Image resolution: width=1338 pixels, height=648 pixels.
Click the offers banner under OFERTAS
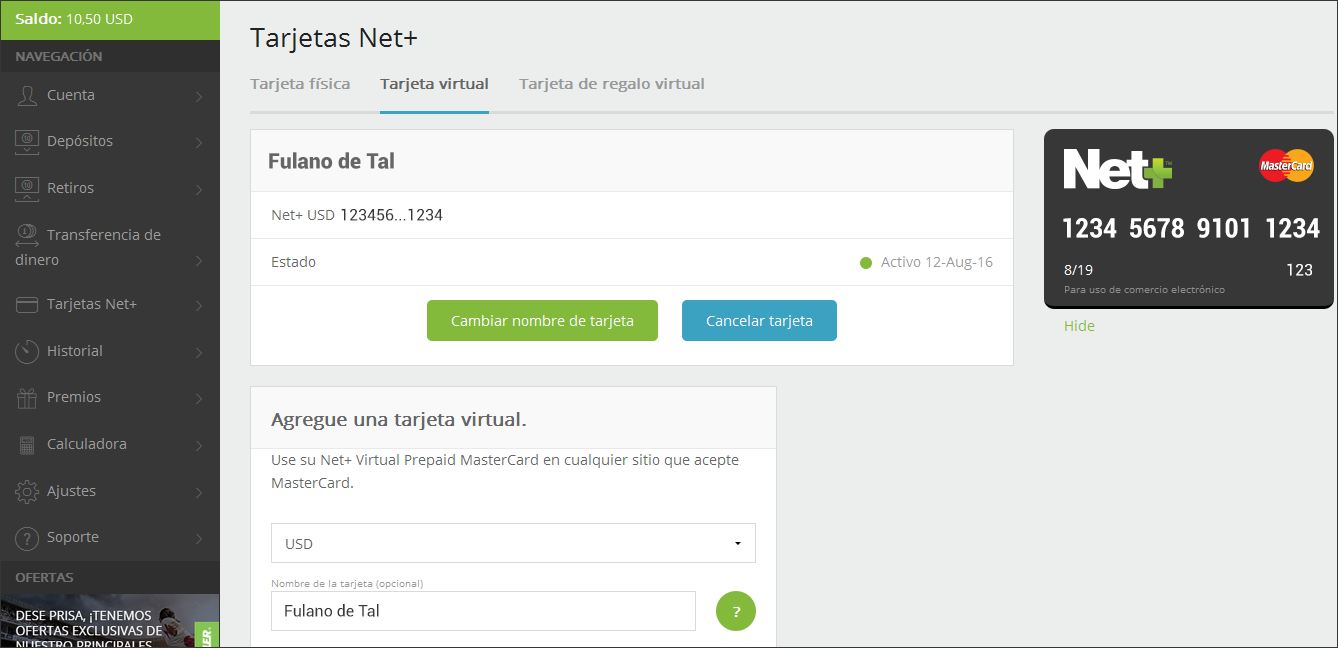coord(110,621)
